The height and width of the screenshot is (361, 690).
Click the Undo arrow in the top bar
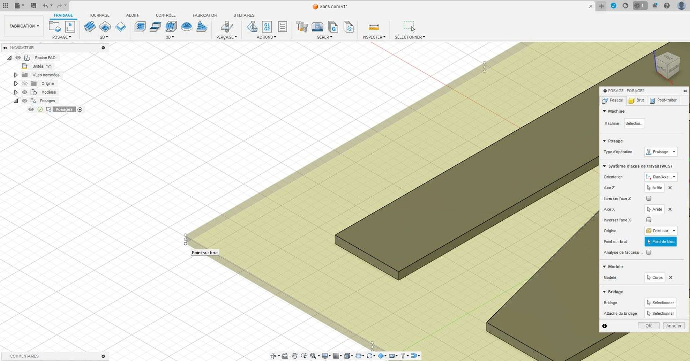pos(46,6)
